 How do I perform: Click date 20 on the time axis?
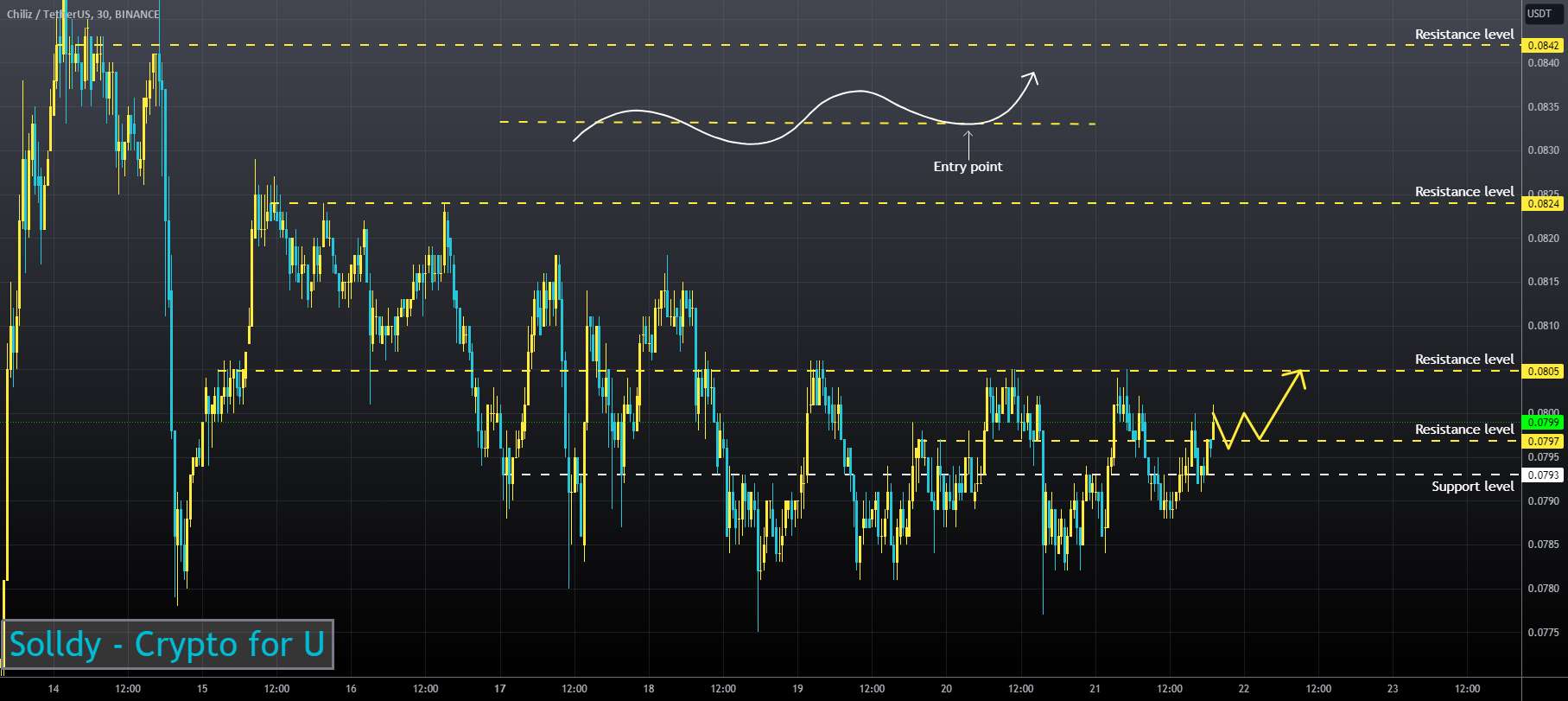click(946, 689)
